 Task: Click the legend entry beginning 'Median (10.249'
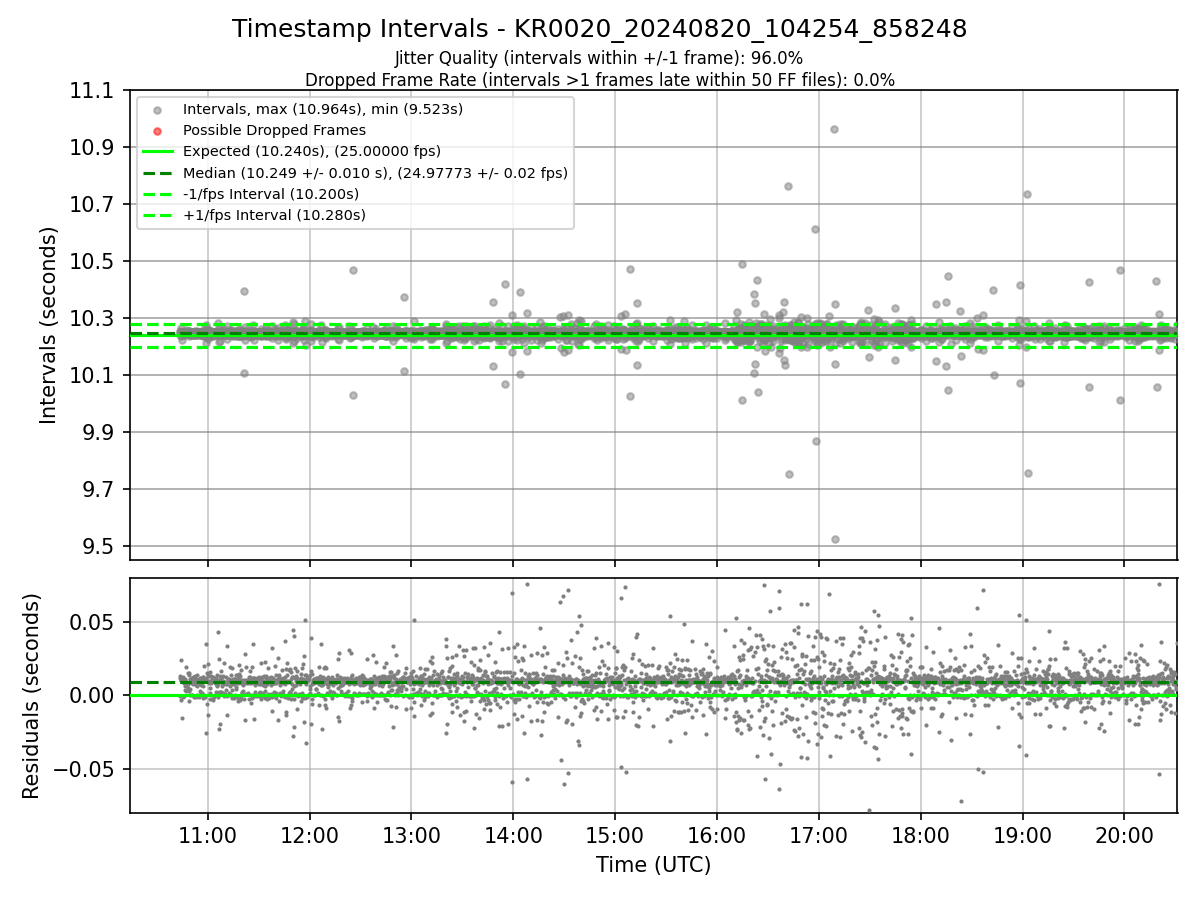[375, 173]
